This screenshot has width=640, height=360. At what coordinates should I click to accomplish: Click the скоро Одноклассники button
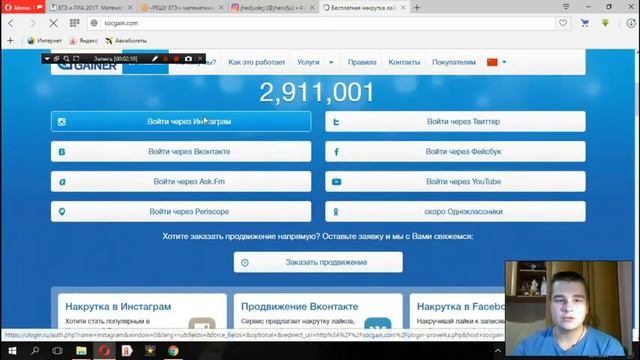[x=455, y=211]
